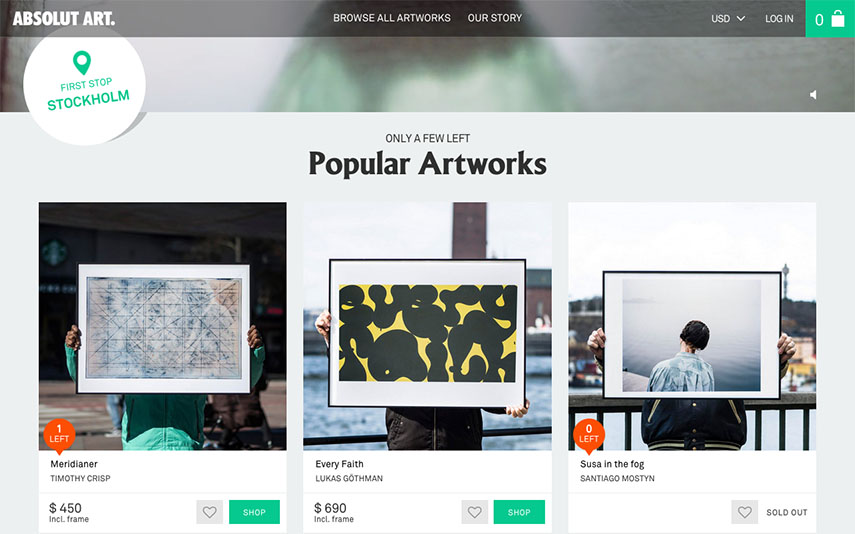Viewport: 855px width, 534px height.
Task: Shop the Every Faith artwork
Action: pos(519,512)
